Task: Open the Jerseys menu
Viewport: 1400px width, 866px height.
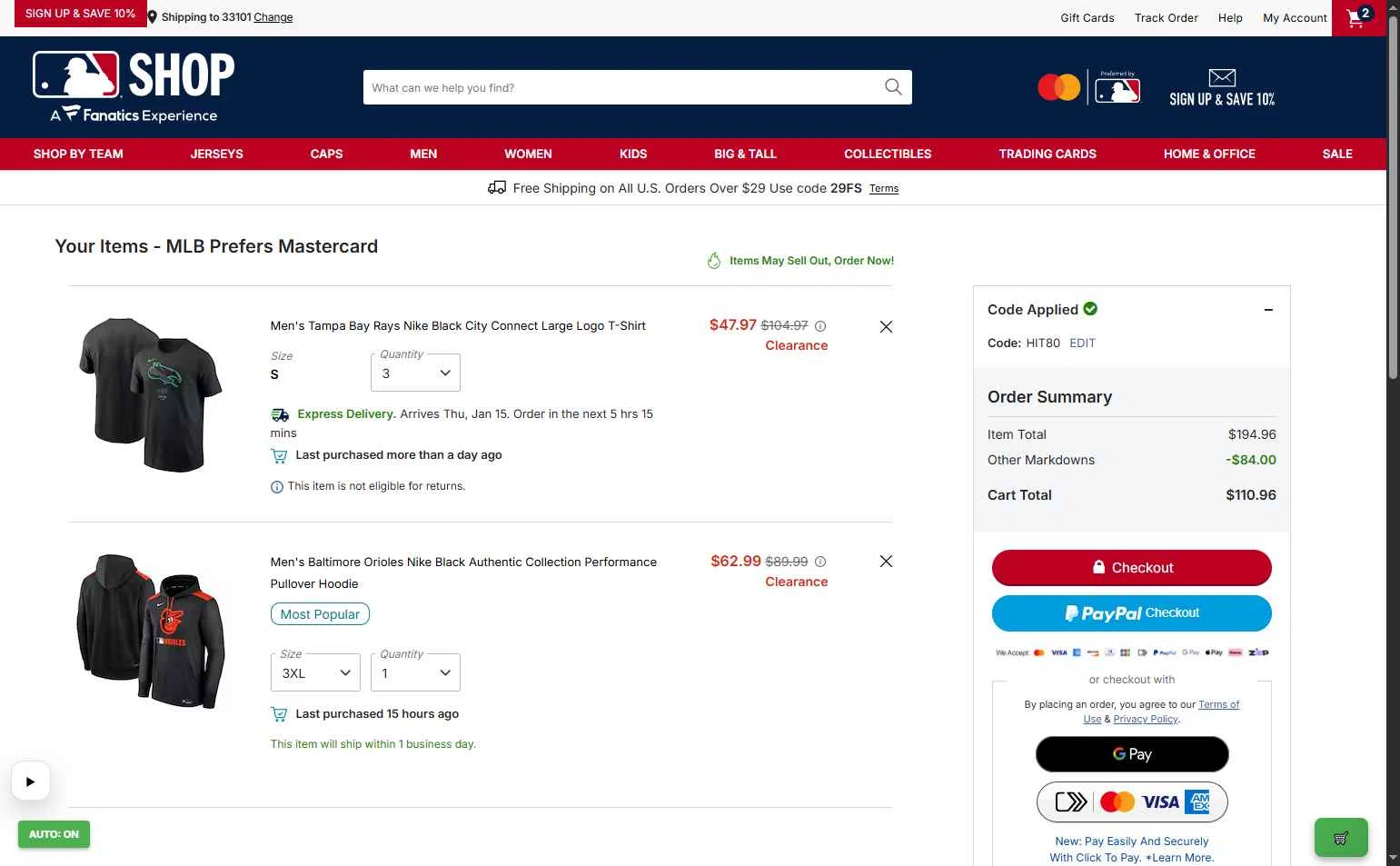Action: (216, 154)
